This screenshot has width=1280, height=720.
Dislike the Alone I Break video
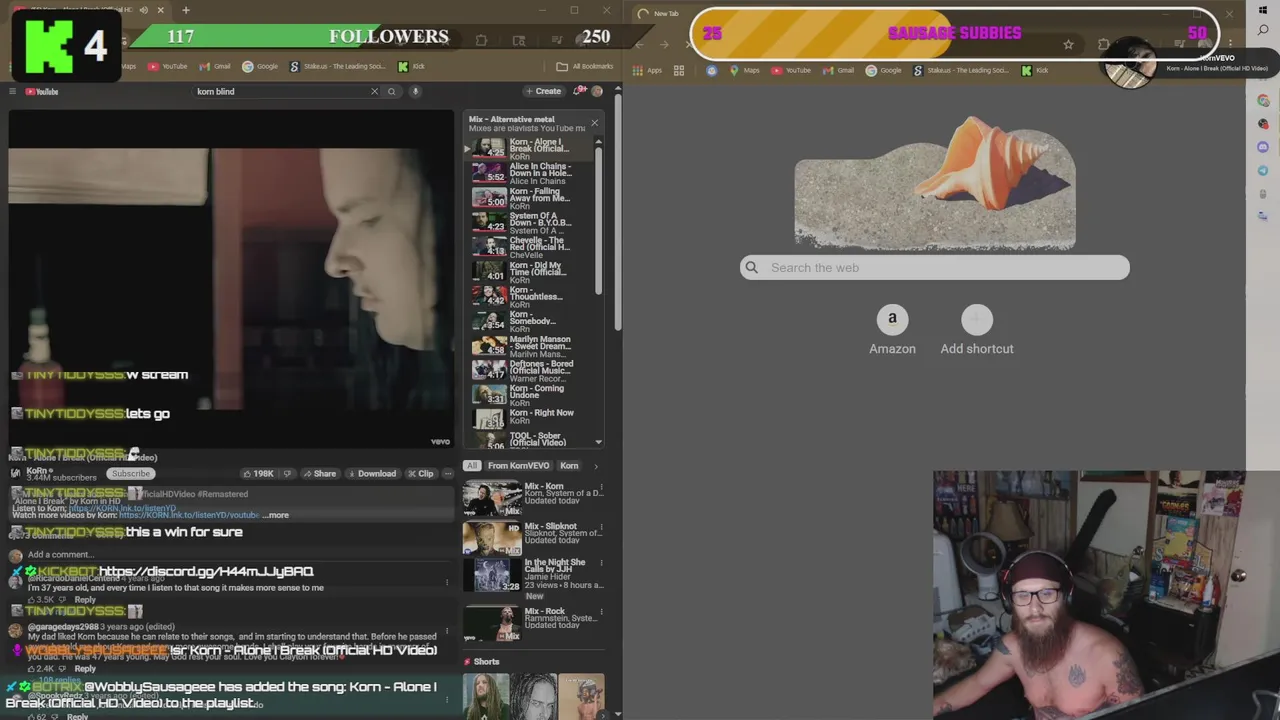288,474
